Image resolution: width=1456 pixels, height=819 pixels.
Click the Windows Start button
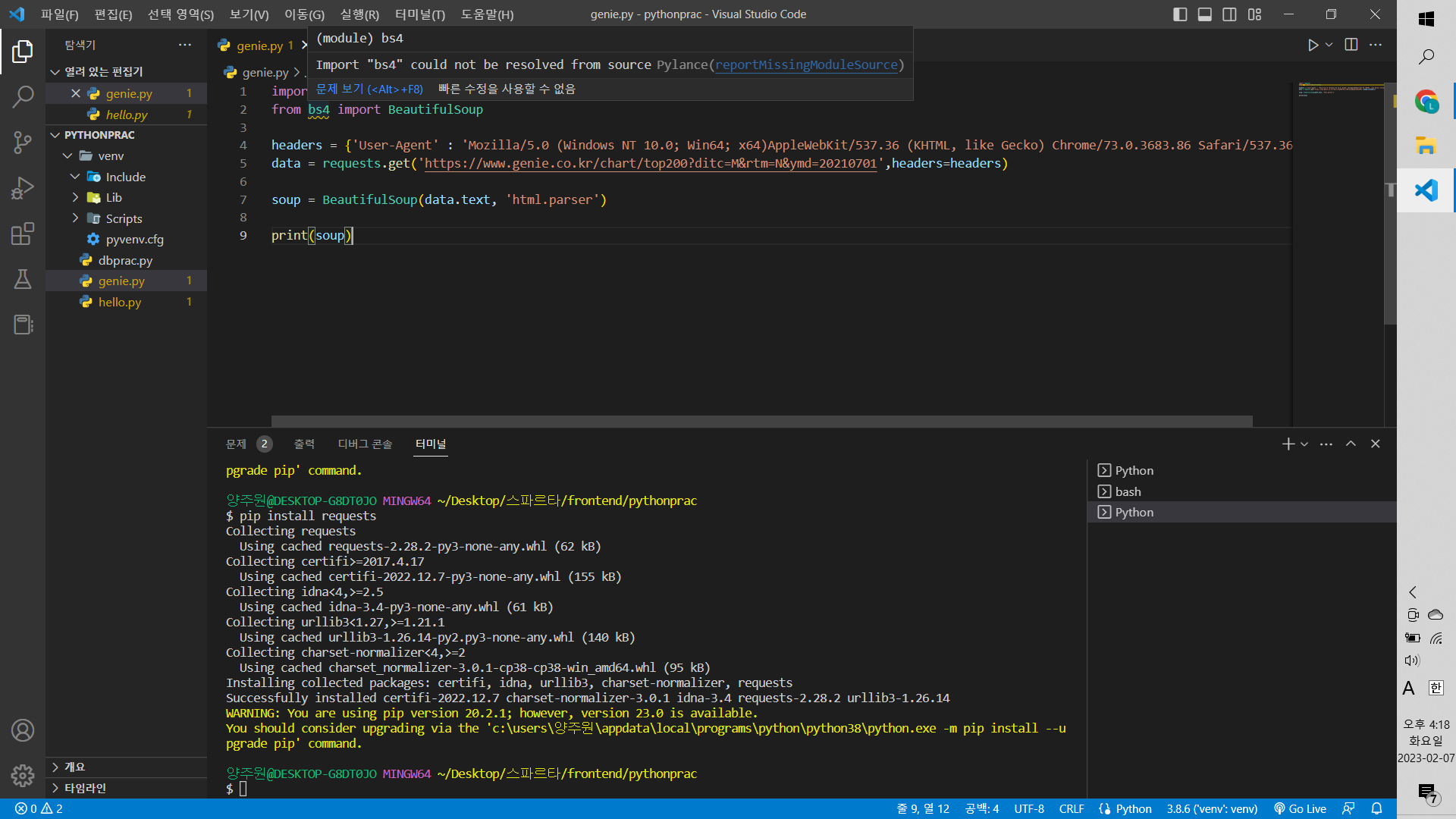coord(1426,19)
